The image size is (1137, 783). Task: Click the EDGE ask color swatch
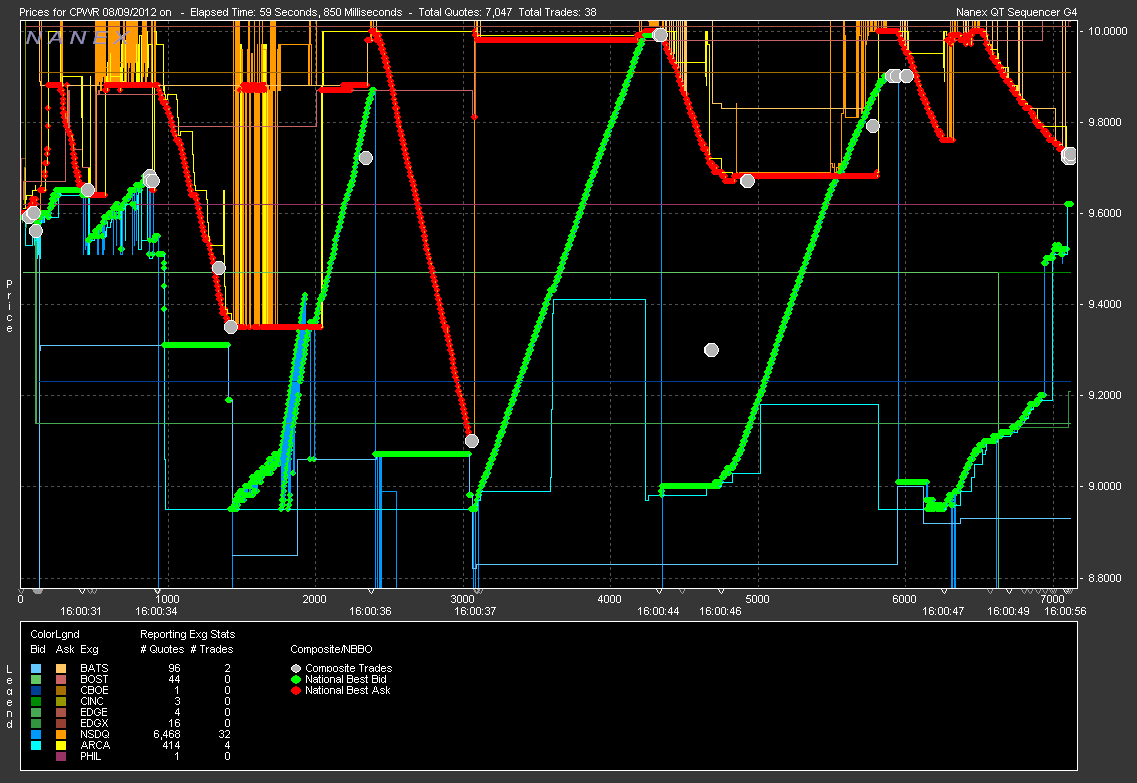pyautogui.click(x=61, y=712)
